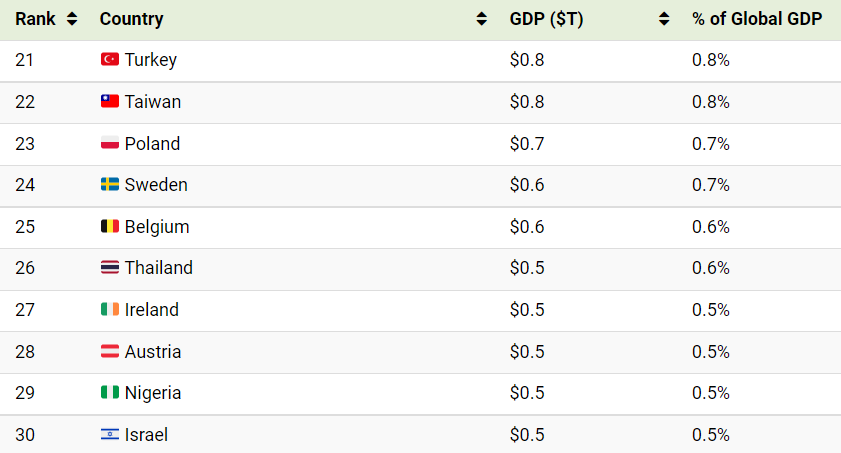Image resolution: width=841 pixels, height=453 pixels.
Task: Click Turkey's $0.8 GDP value
Action: pos(527,60)
